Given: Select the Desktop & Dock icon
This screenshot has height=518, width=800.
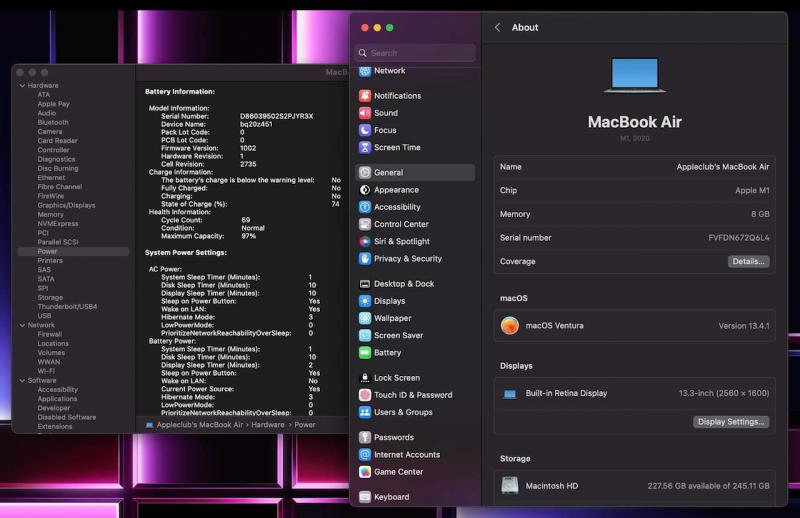Looking at the screenshot, I should (x=364, y=284).
